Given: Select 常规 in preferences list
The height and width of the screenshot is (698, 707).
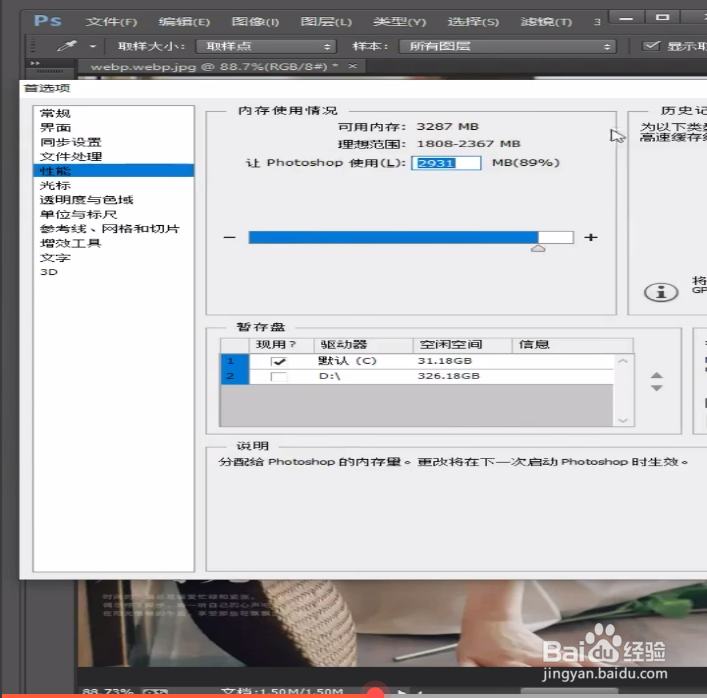Looking at the screenshot, I should point(114,113).
